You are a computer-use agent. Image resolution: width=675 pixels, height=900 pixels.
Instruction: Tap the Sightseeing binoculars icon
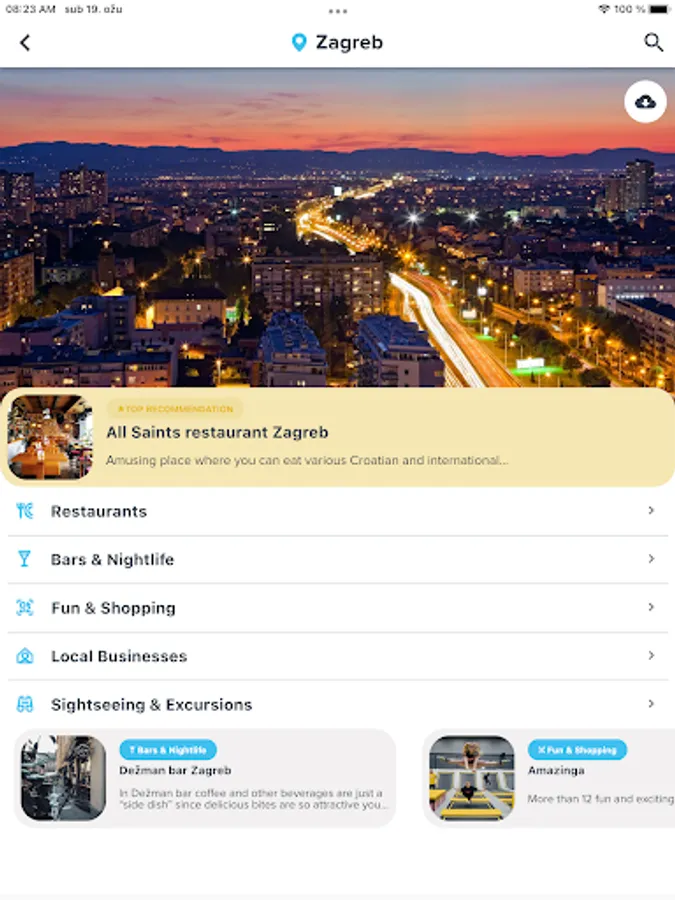(x=25, y=704)
